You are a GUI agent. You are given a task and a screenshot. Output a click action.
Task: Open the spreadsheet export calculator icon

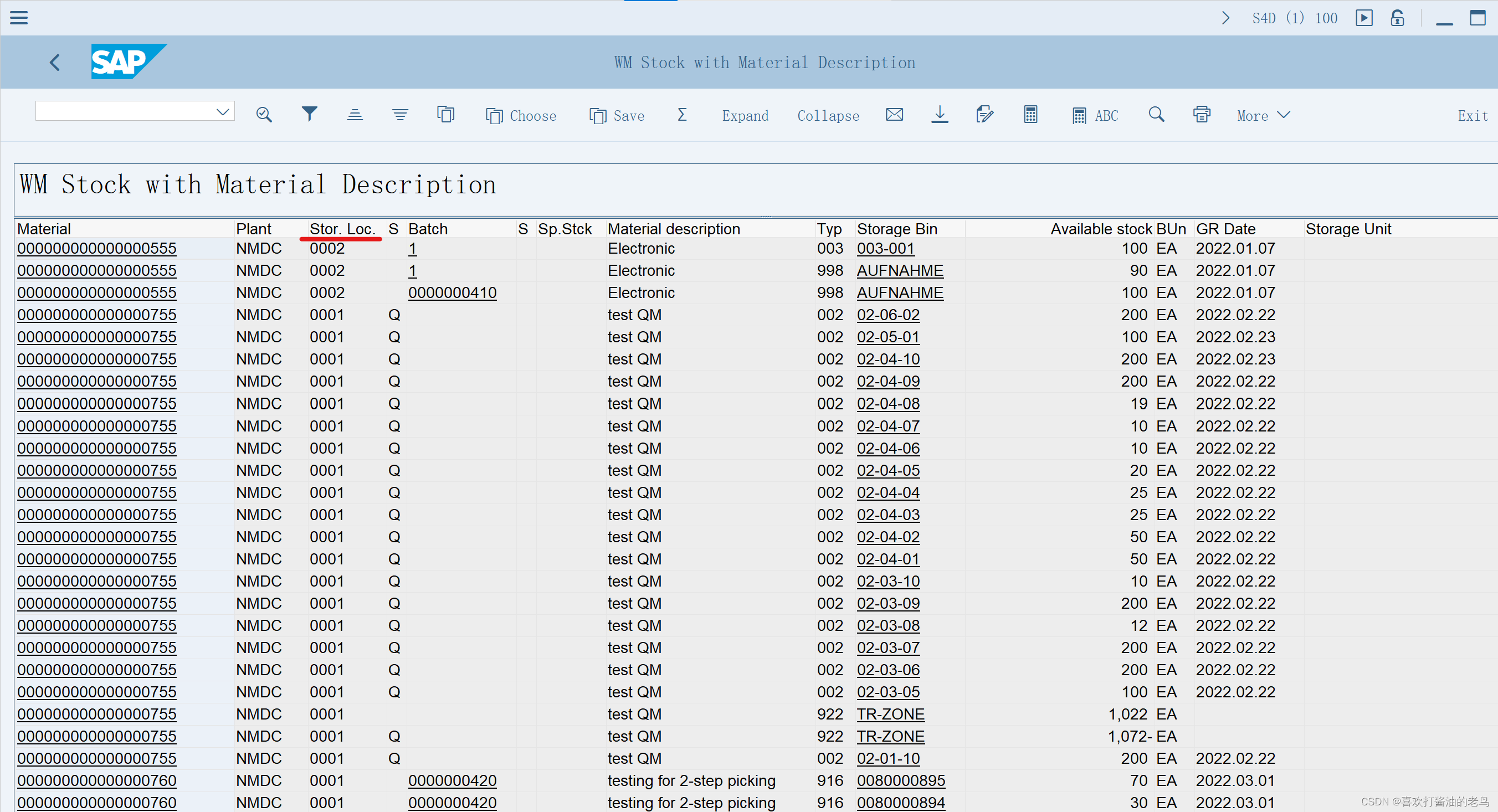(1030, 114)
